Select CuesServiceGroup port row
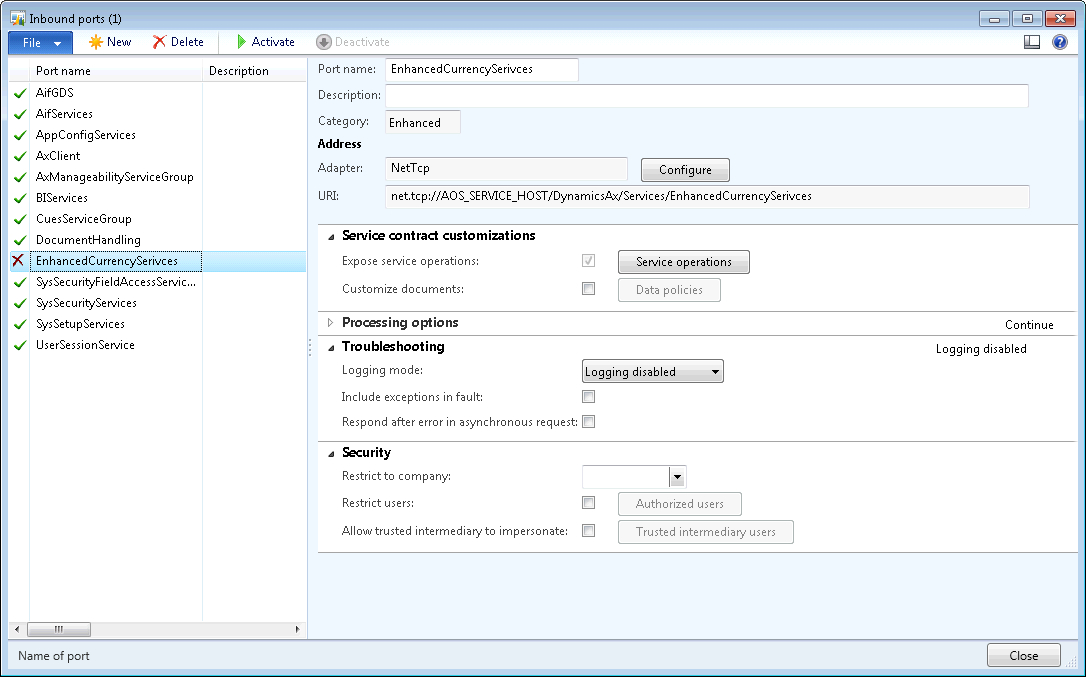The image size is (1086, 677). [x=158, y=219]
